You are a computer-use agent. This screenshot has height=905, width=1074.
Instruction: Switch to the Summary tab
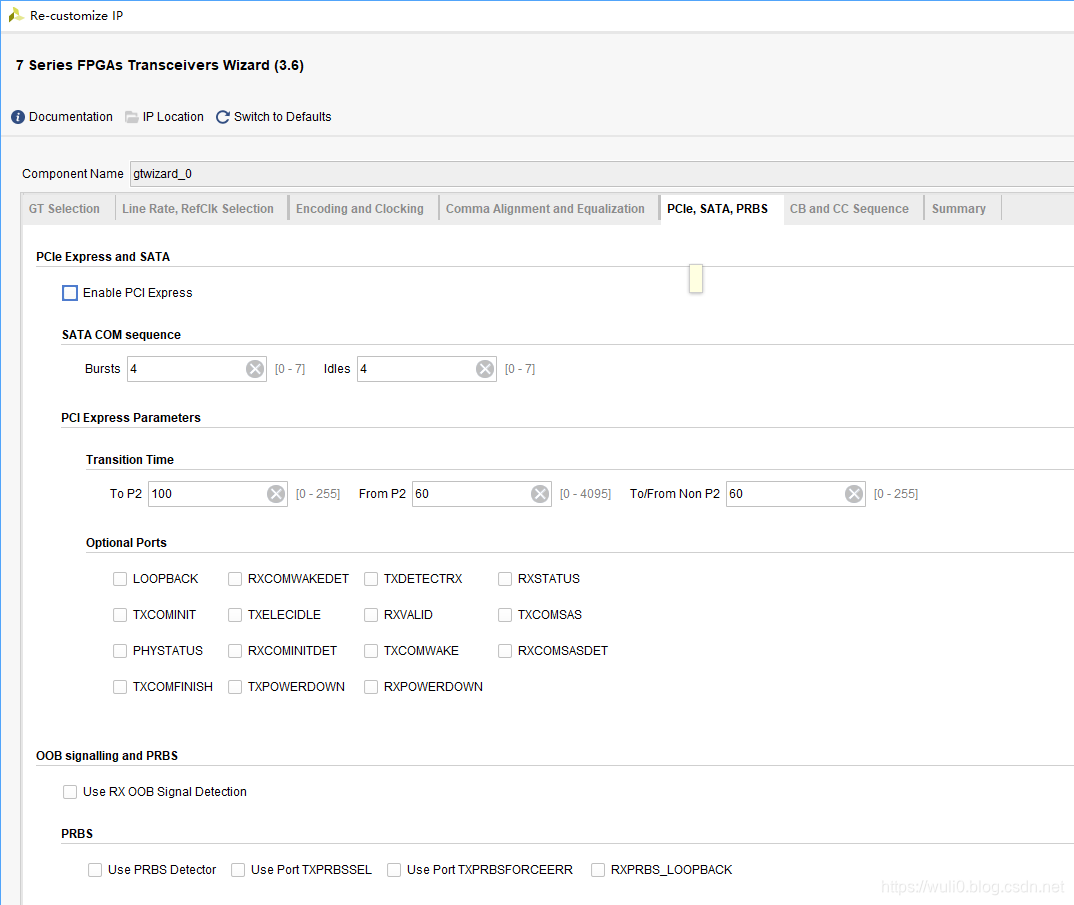[959, 209]
